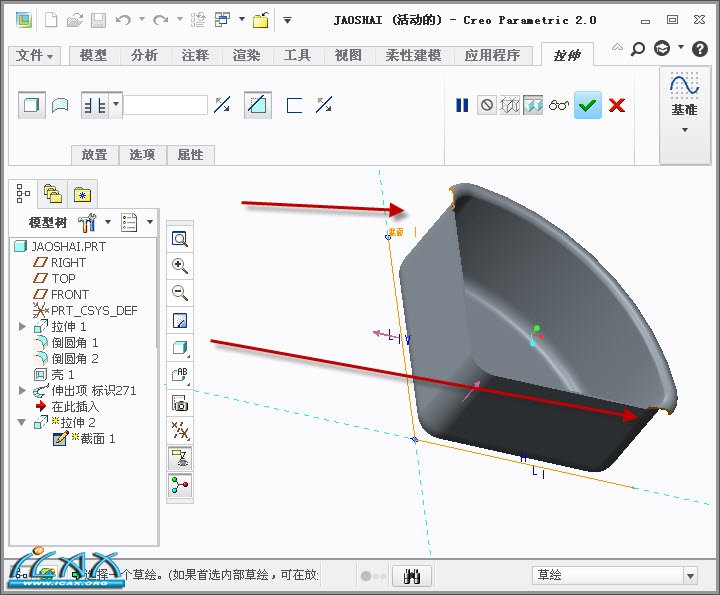Click the learning connector graduation cap icon
Screen dimensions: 720x595
(662, 48)
